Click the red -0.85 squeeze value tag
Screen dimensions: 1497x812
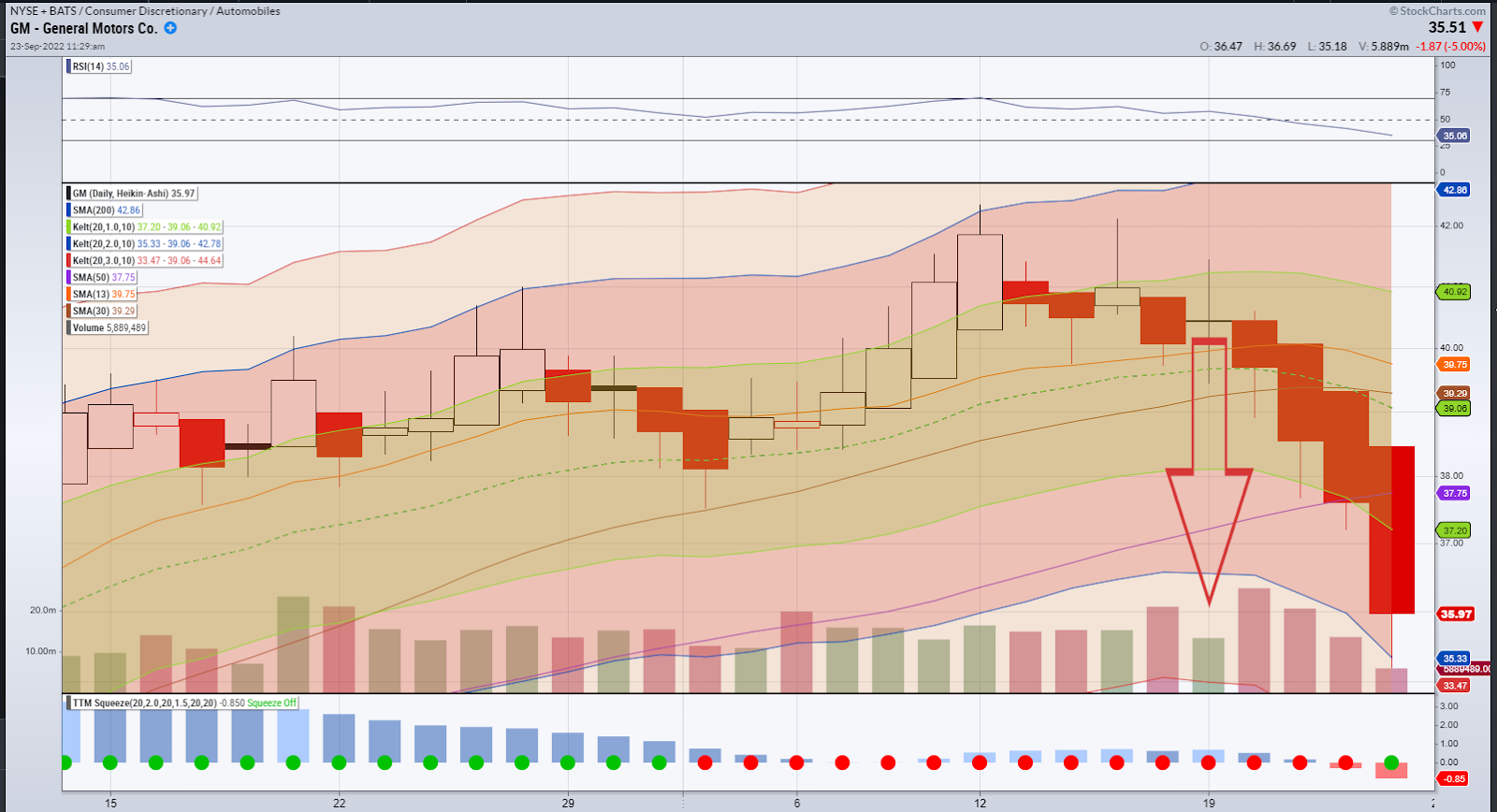tap(1454, 778)
